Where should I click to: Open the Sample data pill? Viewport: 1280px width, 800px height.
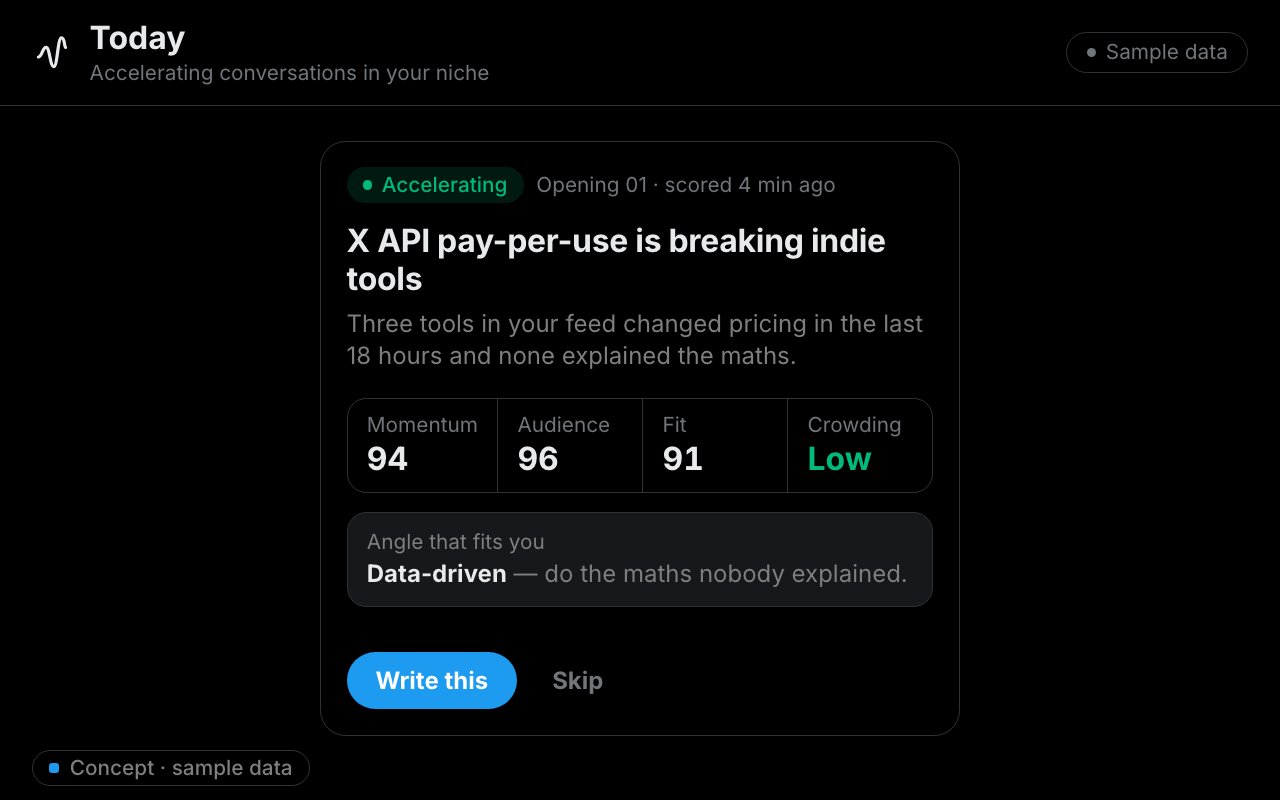1157,53
